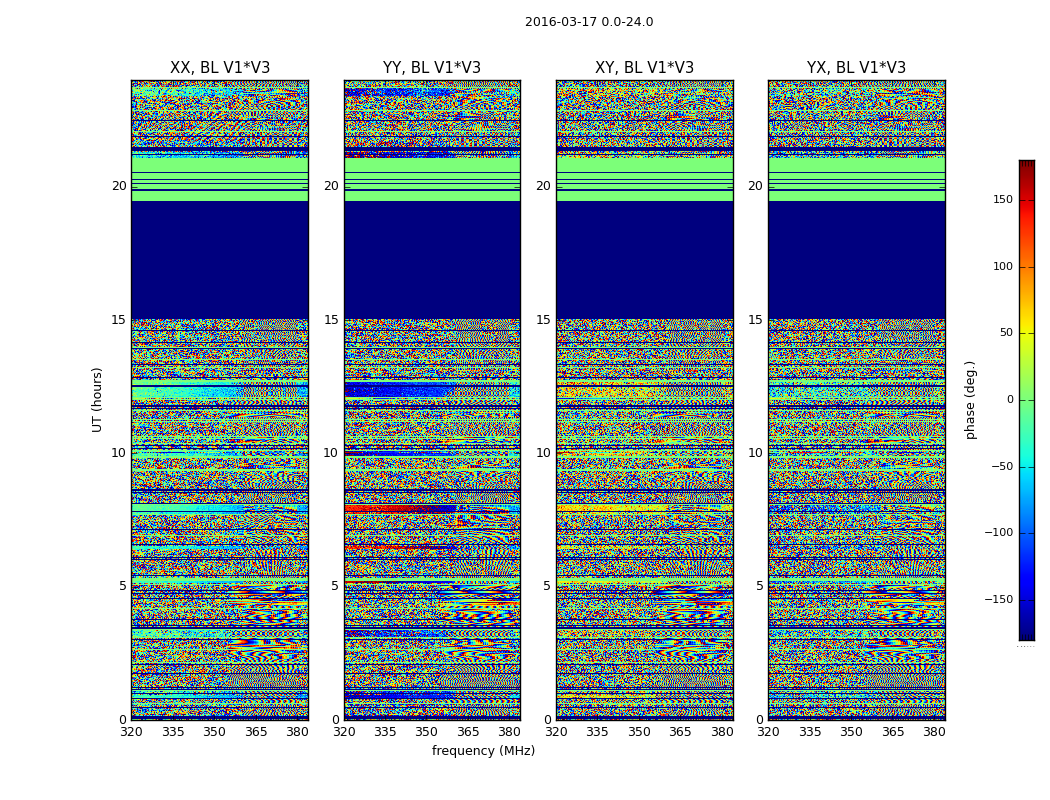1050x800 pixels.
Task: Select the positive "50" colorbar tick label
Action: click(1006, 333)
